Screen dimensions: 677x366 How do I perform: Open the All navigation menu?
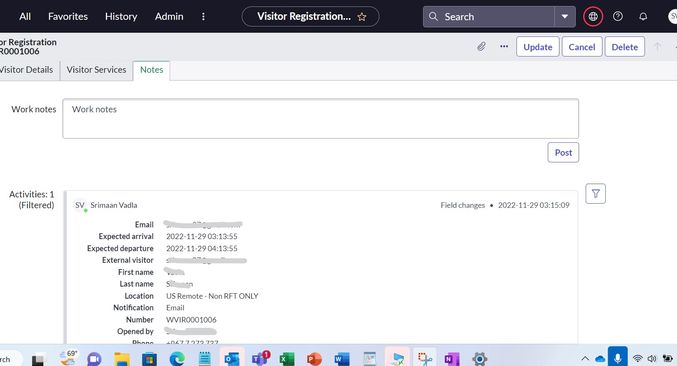click(x=25, y=16)
